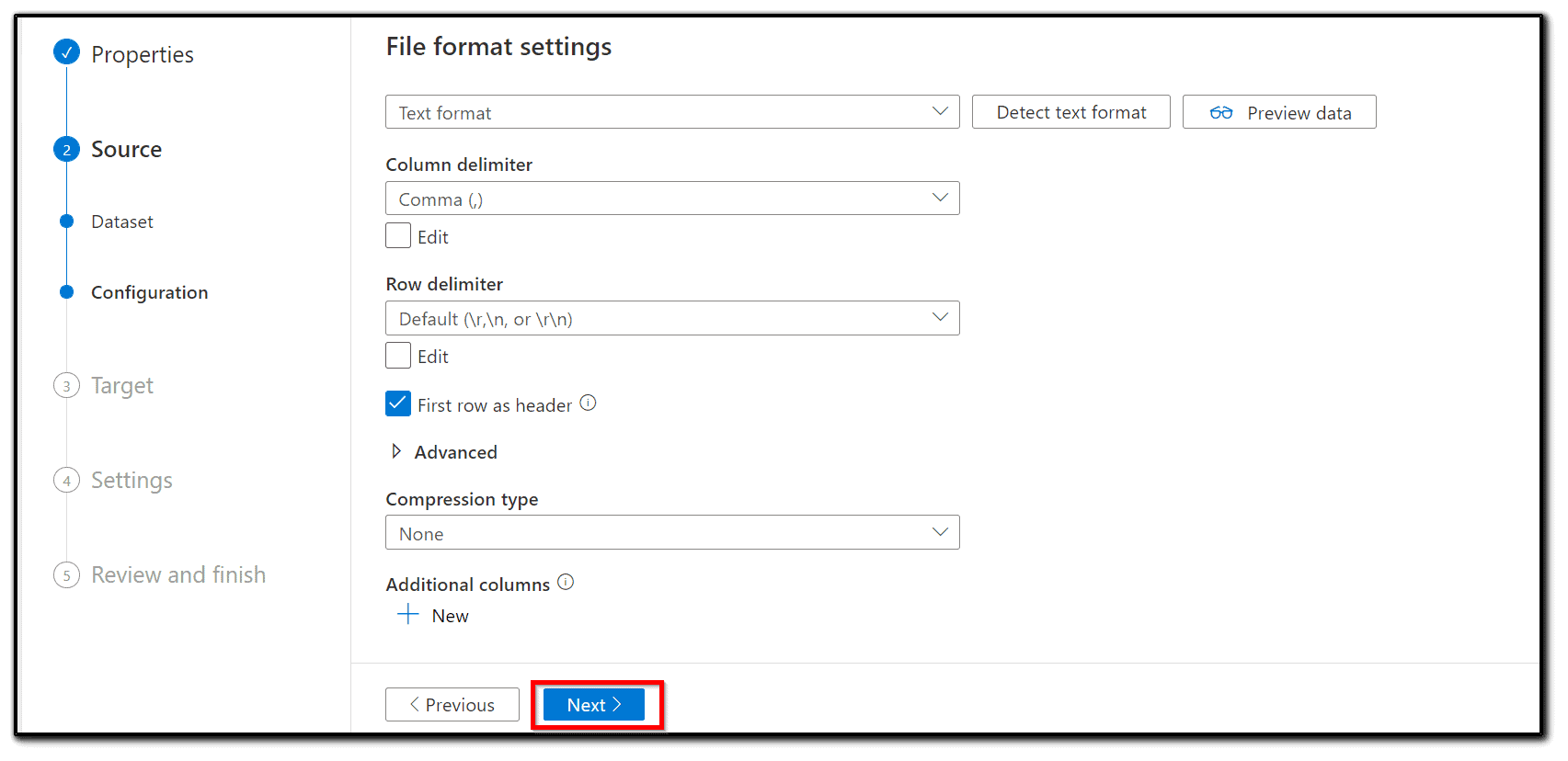Enable the Edit checkbox under Column delimiter
The width and height of the screenshot is (1568, 761).
coord(396,235)
